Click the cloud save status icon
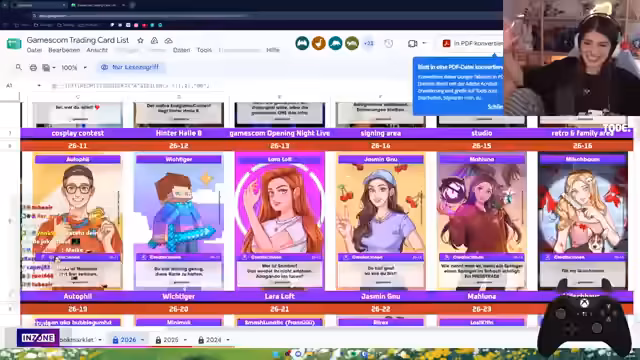640x360 pixels. click(x=168, y=40)
